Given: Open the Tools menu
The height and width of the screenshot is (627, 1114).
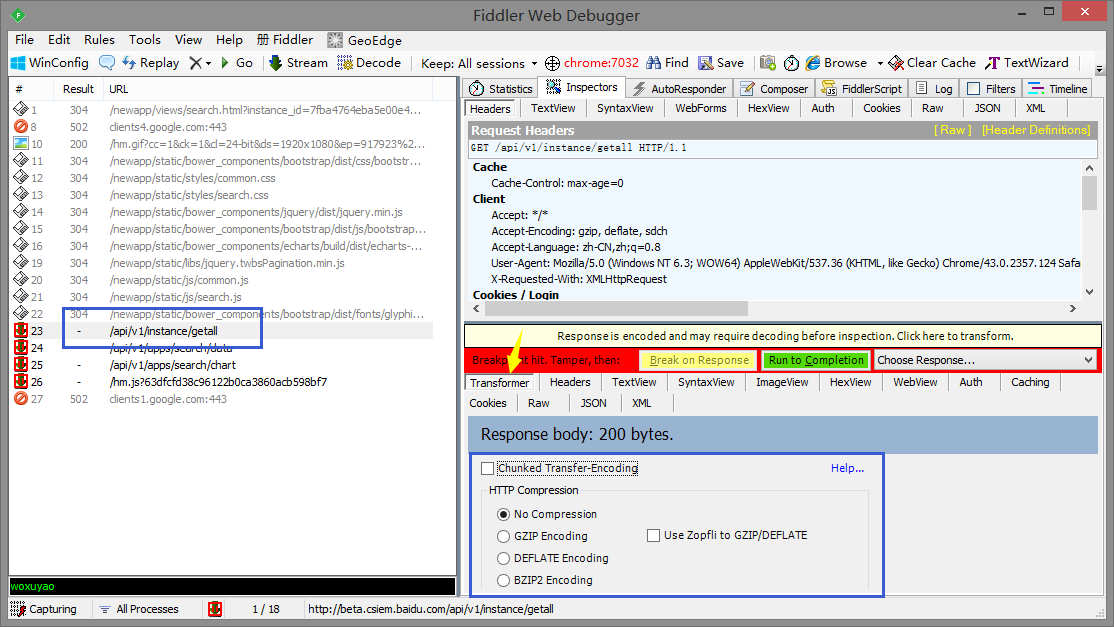Looking at the screenshot, I should (144, 40).
